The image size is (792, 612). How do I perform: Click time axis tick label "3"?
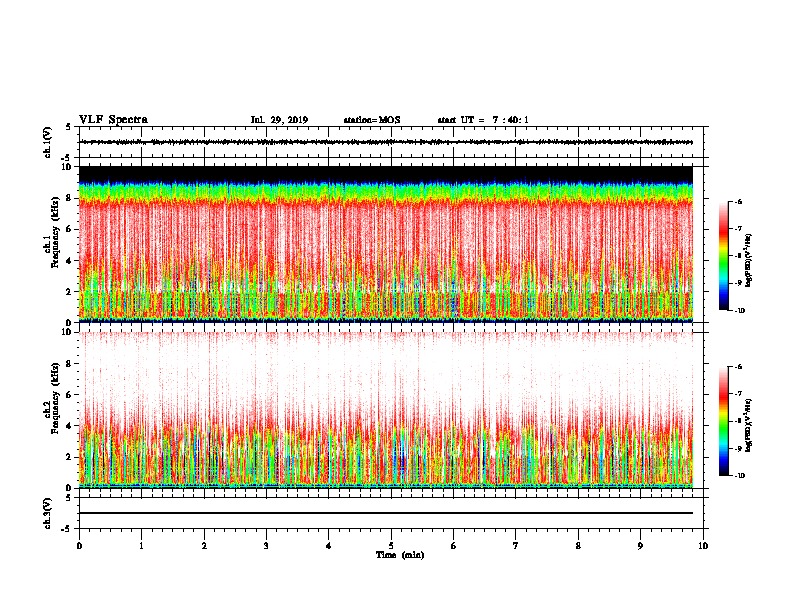tap(266, 546)
